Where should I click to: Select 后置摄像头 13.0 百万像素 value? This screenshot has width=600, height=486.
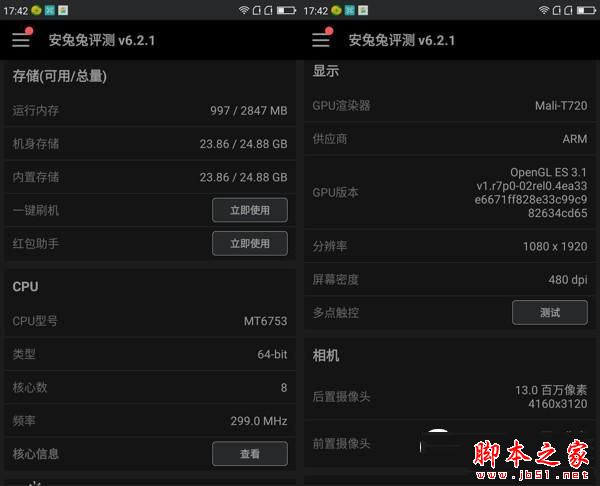click(551, 390)
